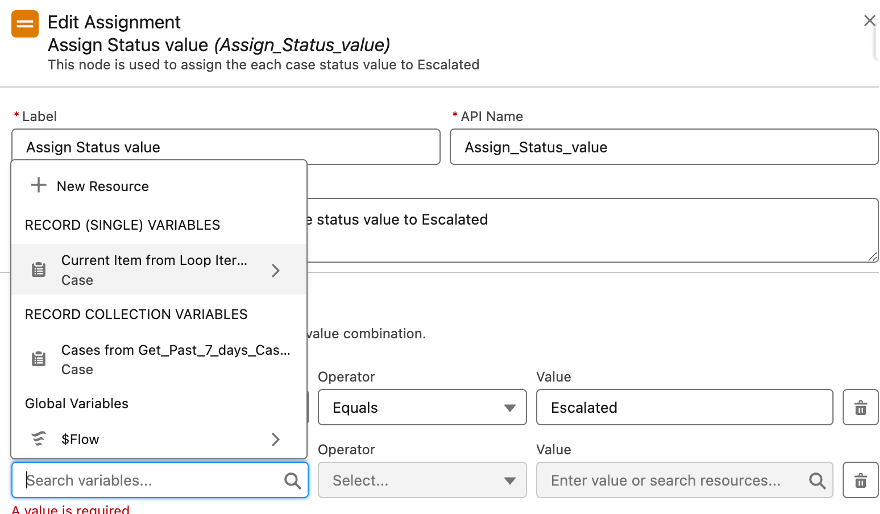
Task: Click the Current Item record clipboard icon
Action: tap(39, 270)
